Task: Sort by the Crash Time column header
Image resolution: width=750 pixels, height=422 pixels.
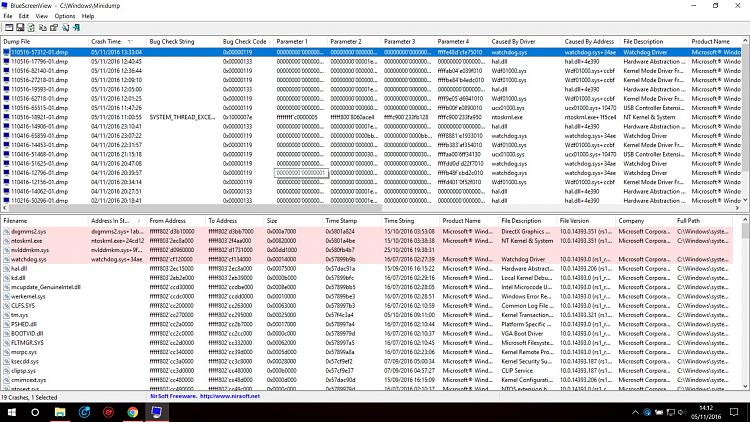Action: click(x=117, y=42)
